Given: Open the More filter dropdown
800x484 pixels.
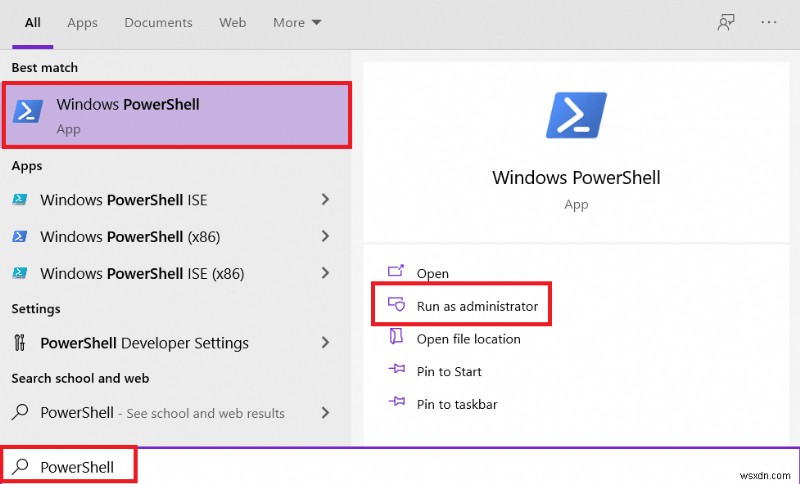Looking at the screenshot, I should click(x=295, y=22).
